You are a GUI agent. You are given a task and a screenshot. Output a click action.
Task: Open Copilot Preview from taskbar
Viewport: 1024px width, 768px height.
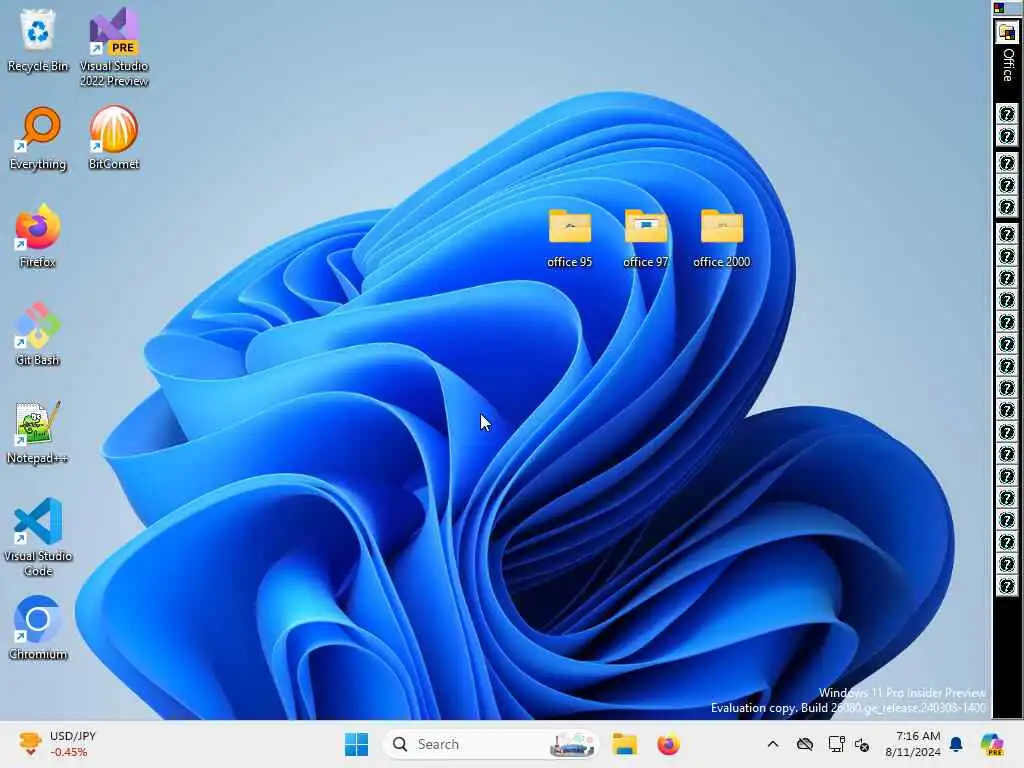click(x=992, y=744)
